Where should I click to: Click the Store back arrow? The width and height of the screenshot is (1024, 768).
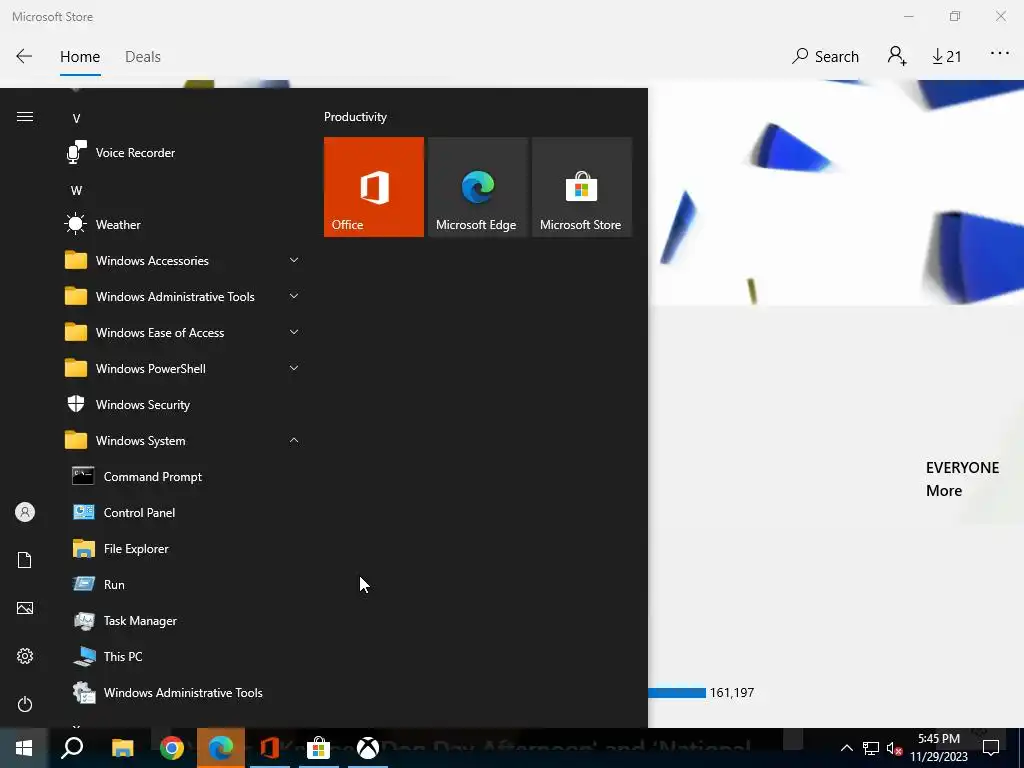point(24,56)
